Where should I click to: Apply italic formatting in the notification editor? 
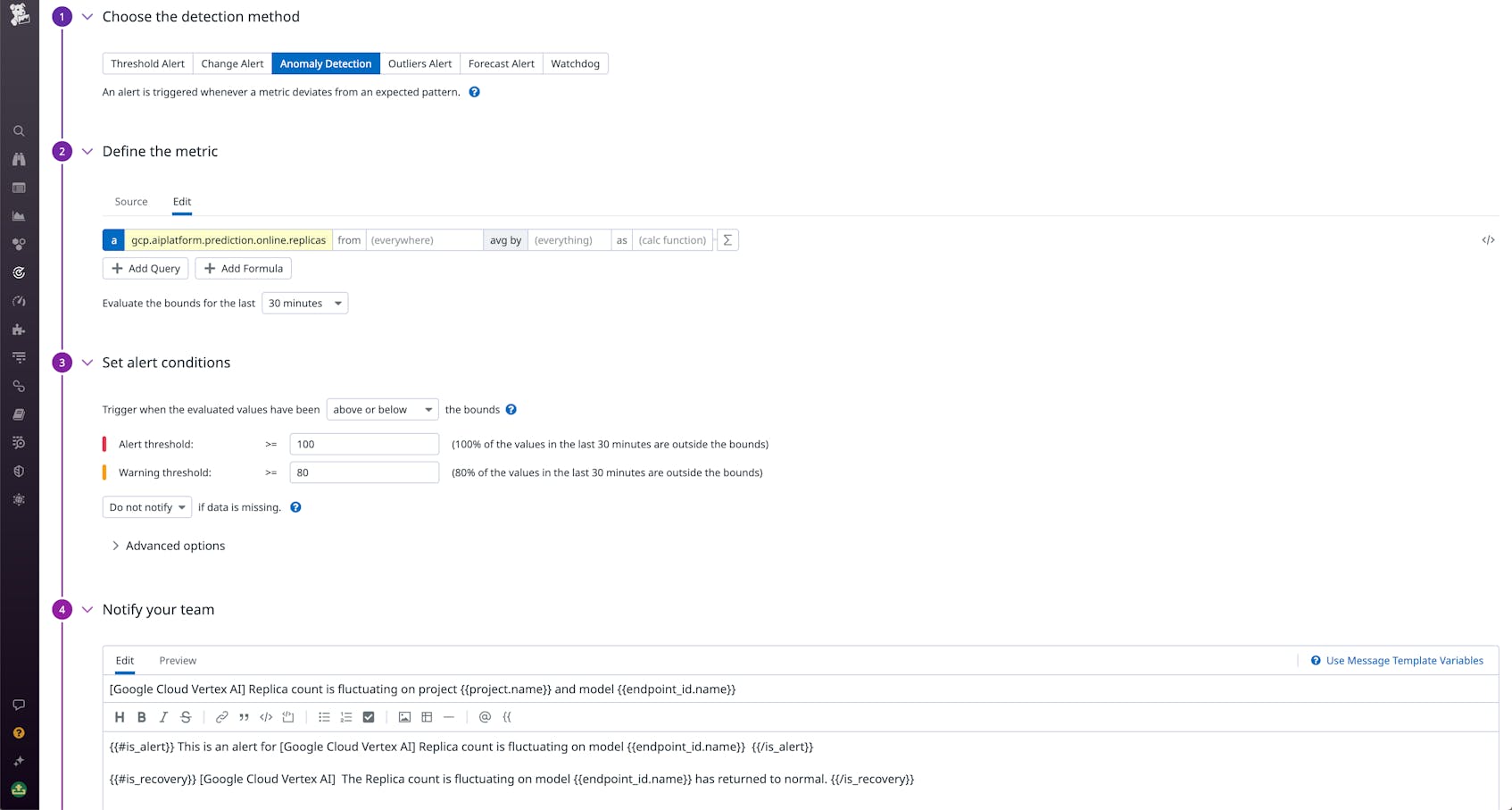tap(163, 717)
